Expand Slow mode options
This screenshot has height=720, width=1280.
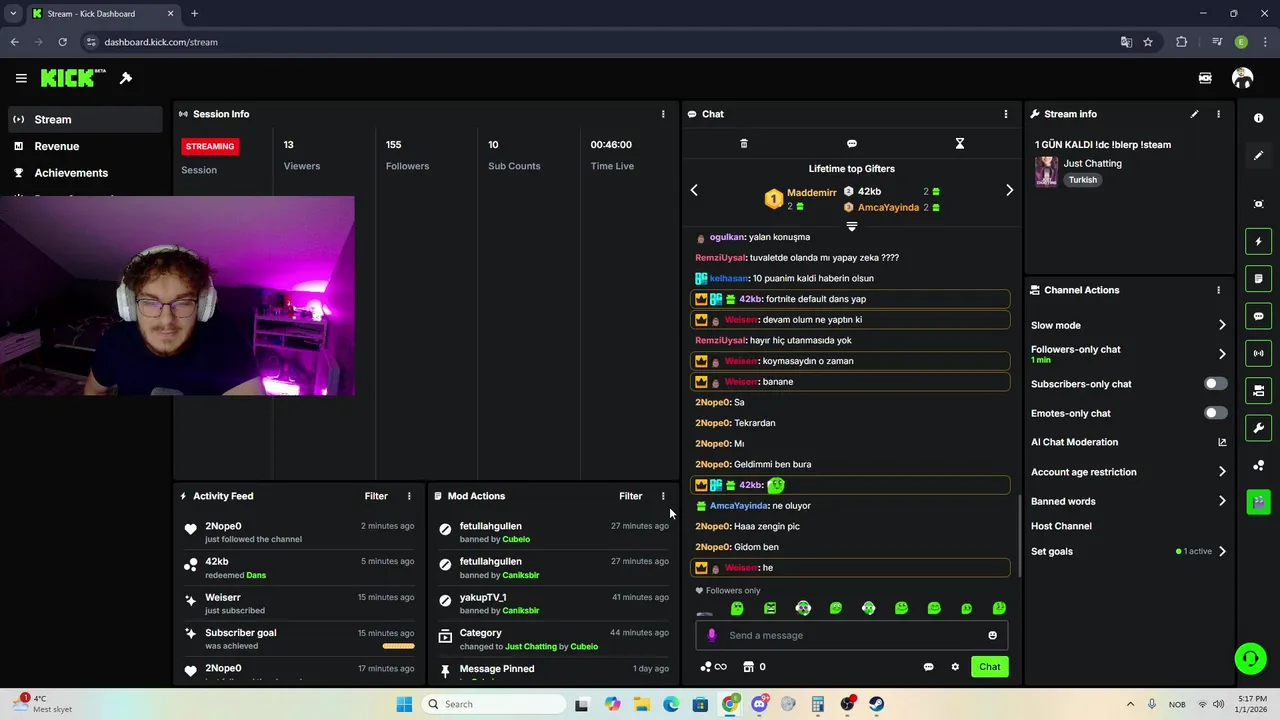coord(1222,325)
